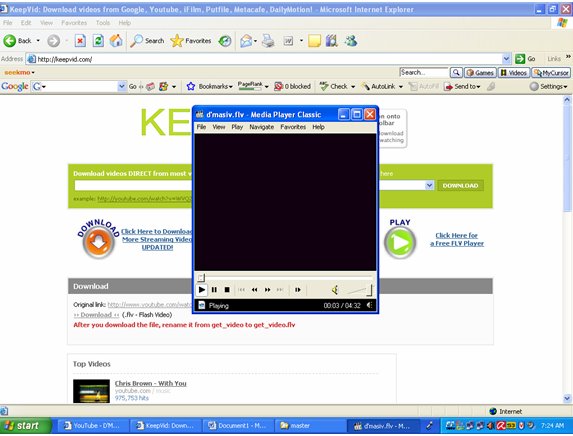Click the Forward button in Internet Explorer
The height and width of the screenshot is (436, 573).
[x=54, y=41]
